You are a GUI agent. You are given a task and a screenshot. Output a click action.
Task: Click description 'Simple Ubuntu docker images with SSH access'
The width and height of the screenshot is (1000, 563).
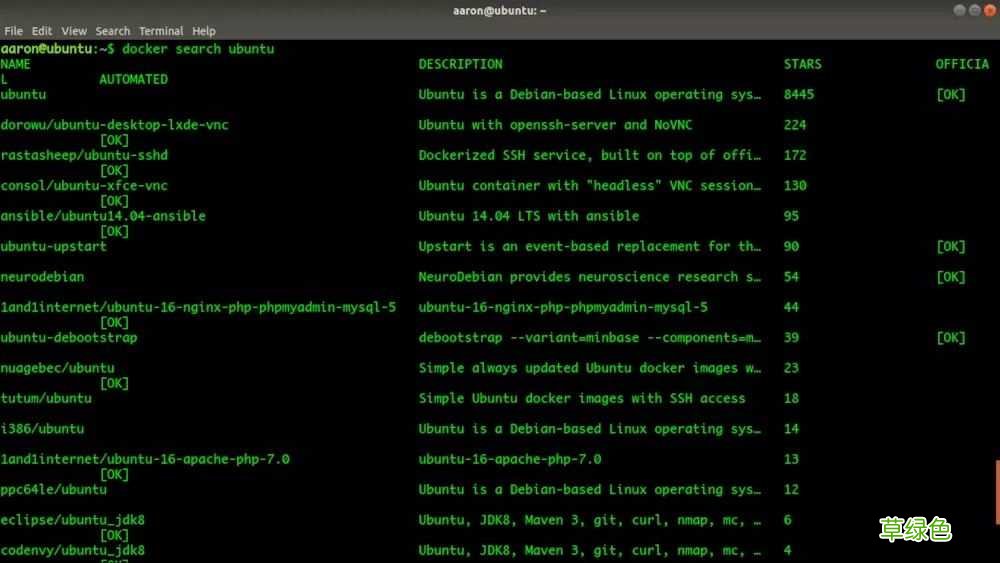pos(582,398)
